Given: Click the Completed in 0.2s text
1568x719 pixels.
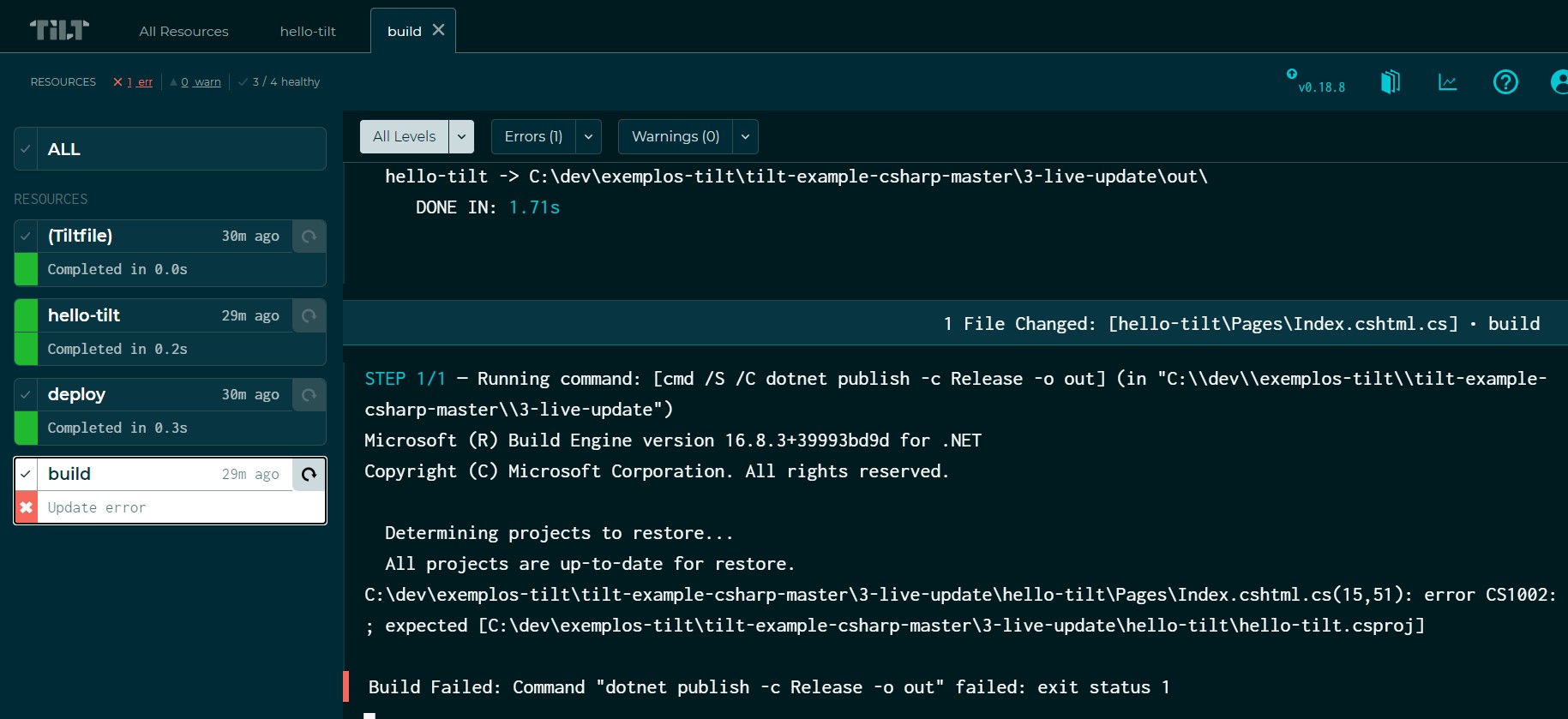Looking at the screenshot, I should click(x=117, y=349).
